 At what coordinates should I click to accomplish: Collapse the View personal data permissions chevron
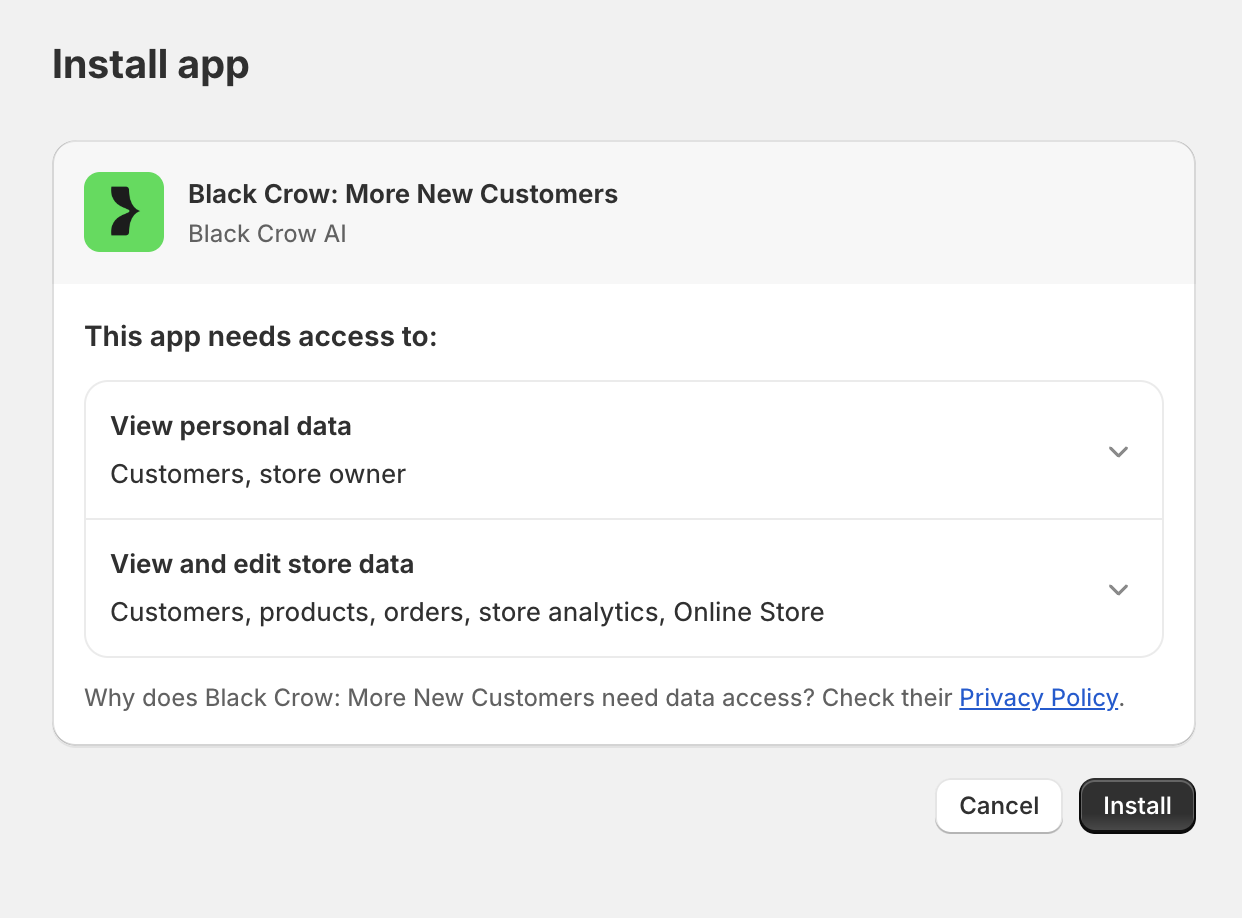click(1118, 451)
